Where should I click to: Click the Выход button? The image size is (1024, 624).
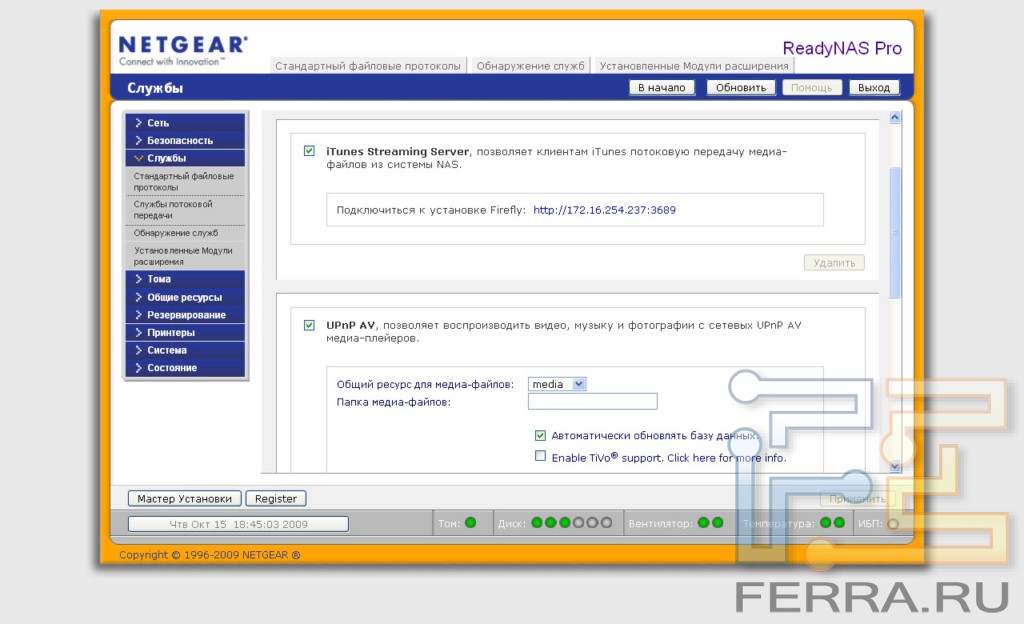pyautogui.click(x=874, y=87)
